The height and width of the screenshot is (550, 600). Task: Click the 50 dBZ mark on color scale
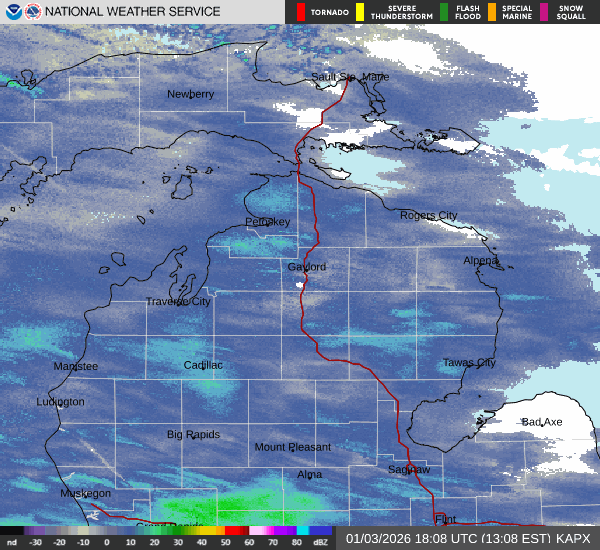point(226,541)
